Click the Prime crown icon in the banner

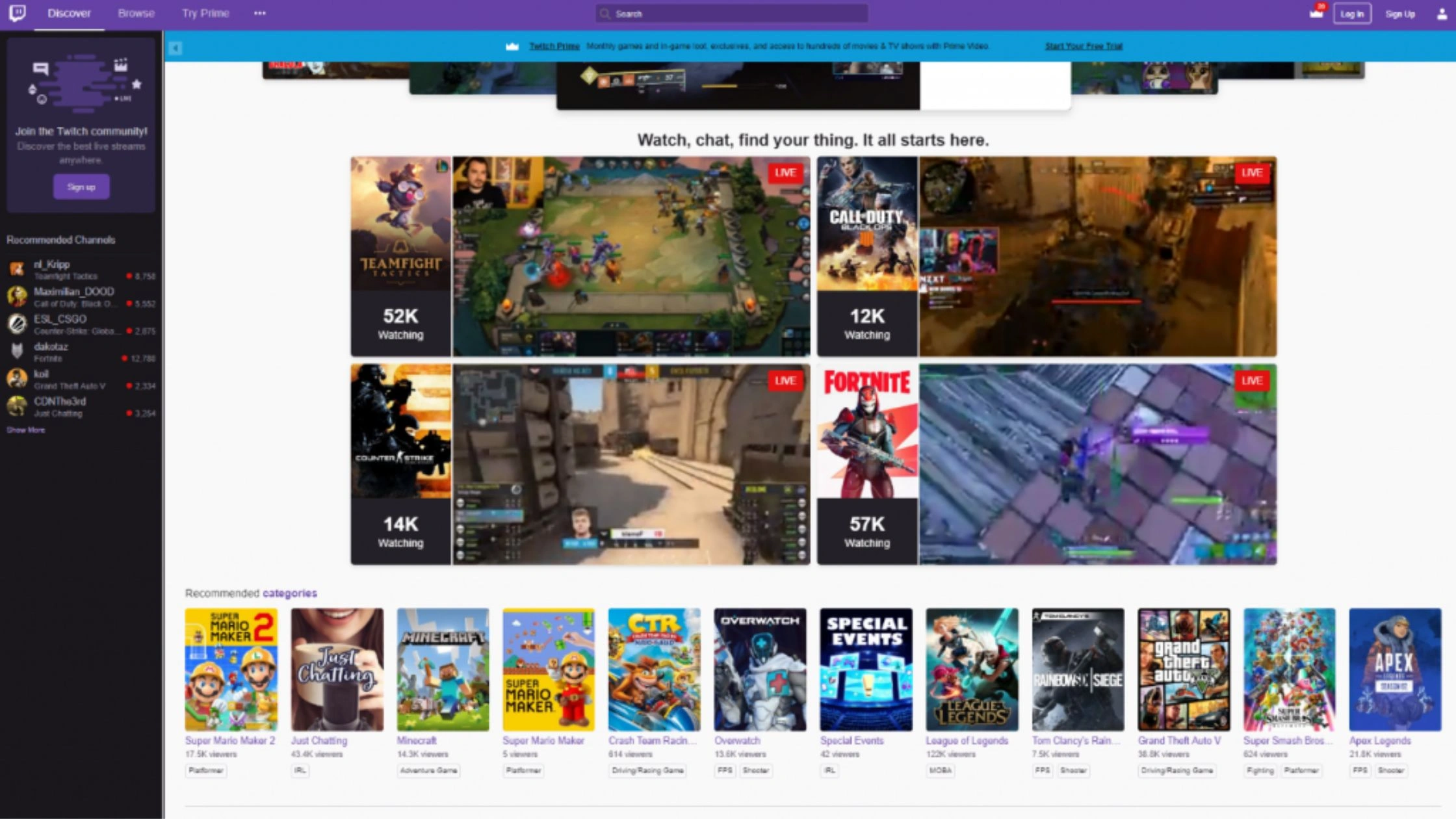511,46
